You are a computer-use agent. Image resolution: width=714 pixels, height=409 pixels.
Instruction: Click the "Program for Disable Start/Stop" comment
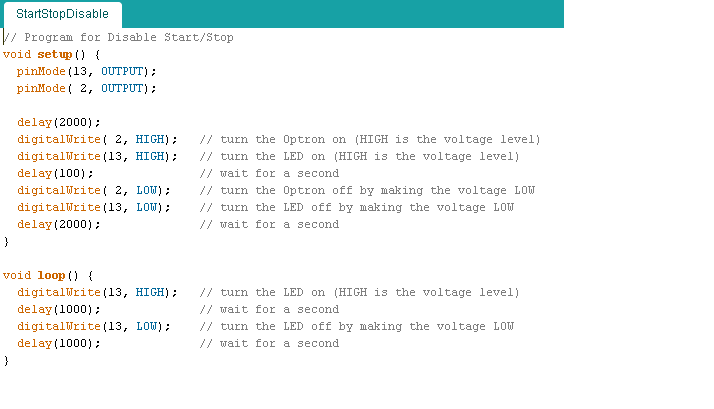click(x=124, y=38)
